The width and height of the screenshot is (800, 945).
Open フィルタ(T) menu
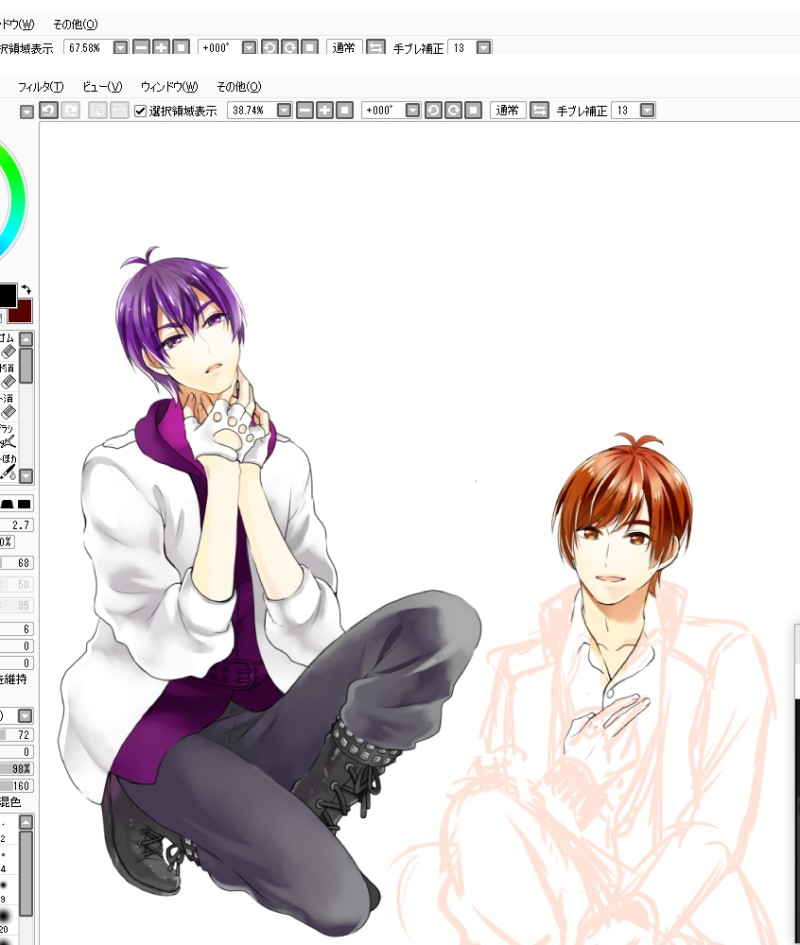(40, 87)
